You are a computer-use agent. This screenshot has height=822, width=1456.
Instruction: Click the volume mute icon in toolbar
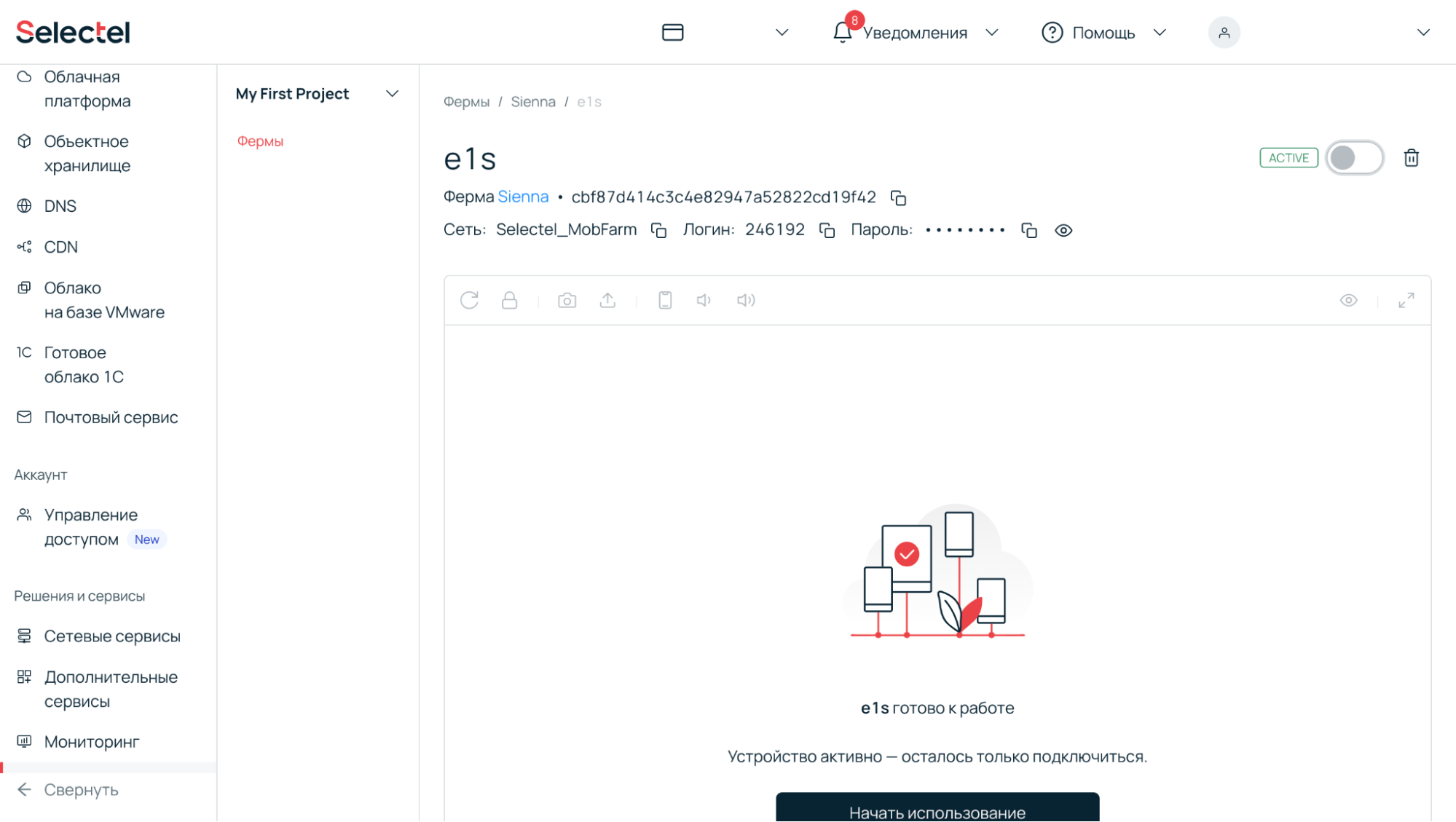[x=705, y=299]
